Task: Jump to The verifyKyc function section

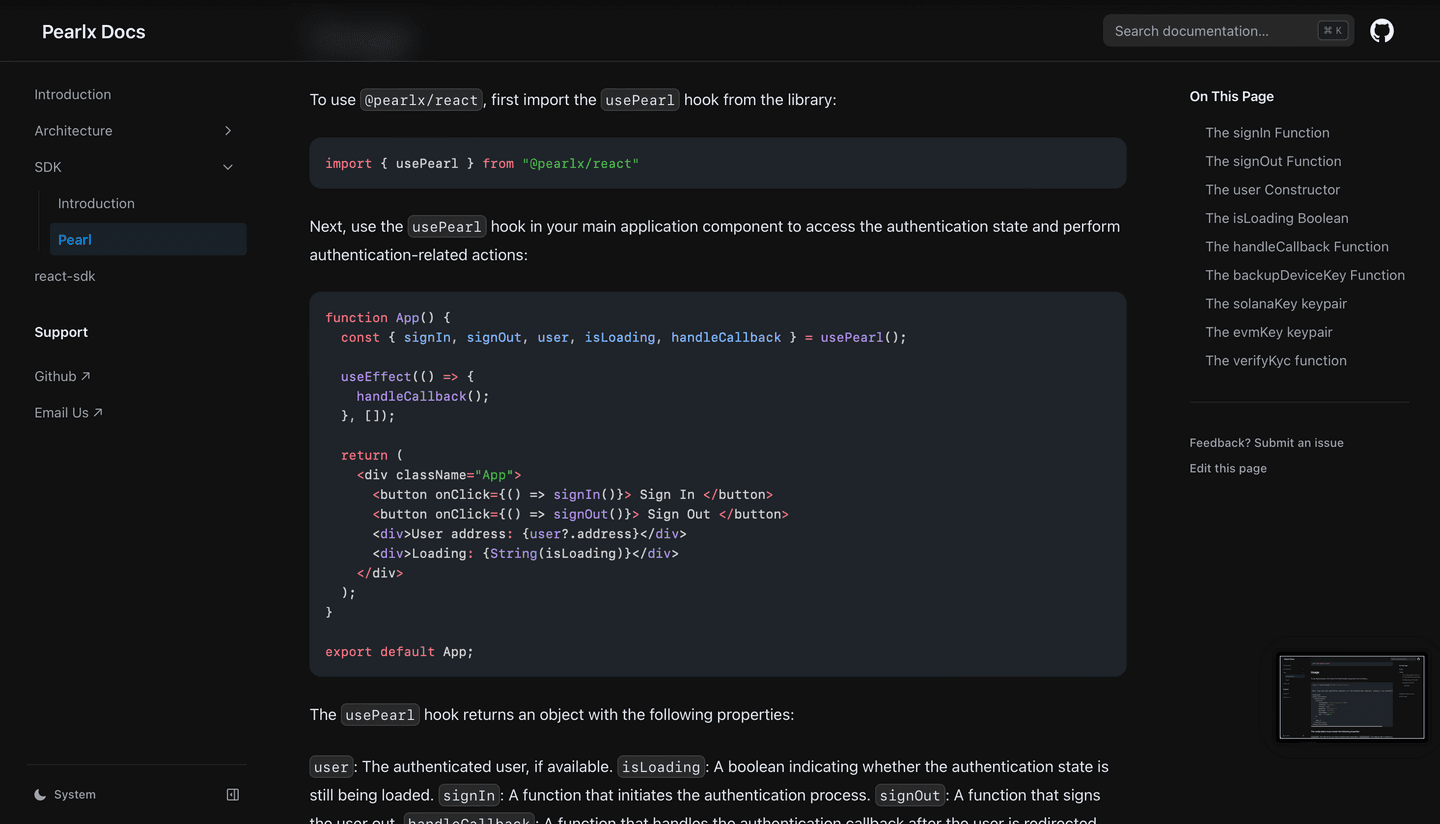Action: (1276, 361)
